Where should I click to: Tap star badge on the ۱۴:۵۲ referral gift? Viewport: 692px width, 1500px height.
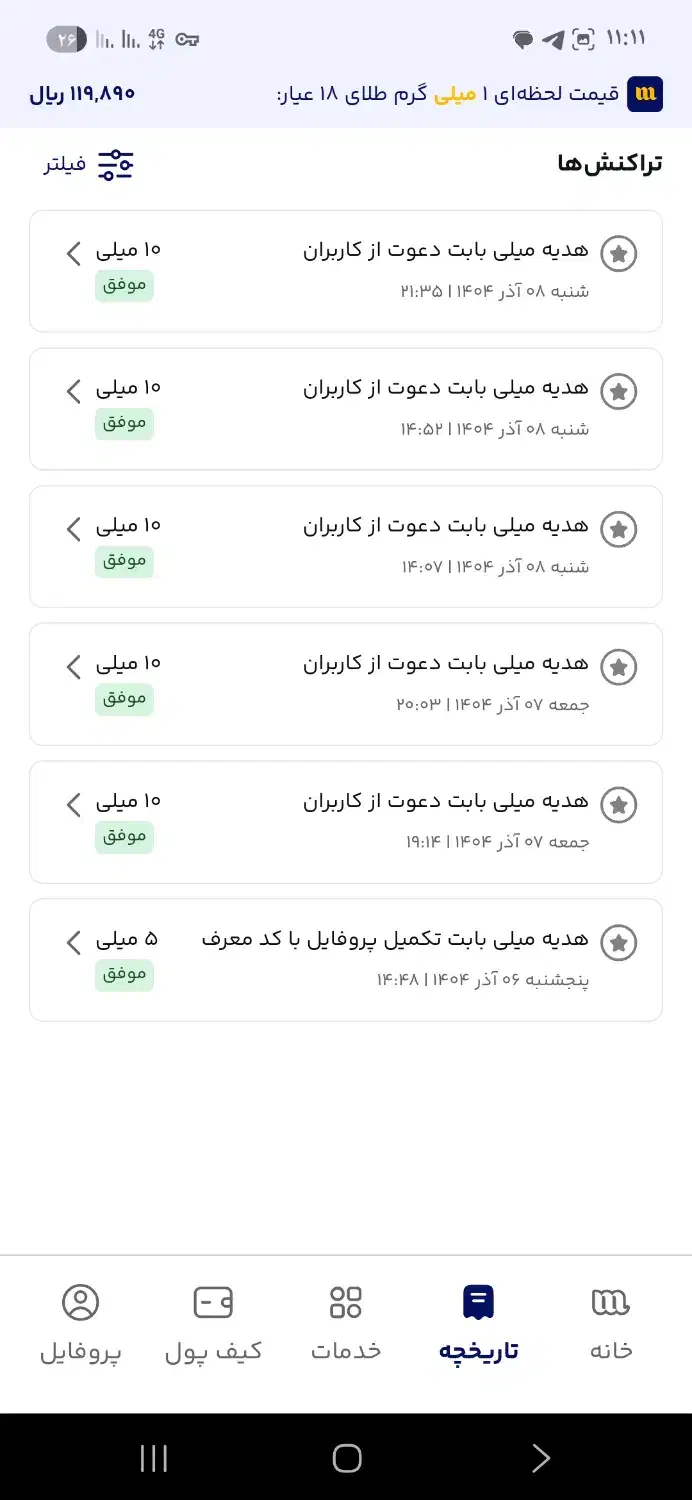(619, 391)
